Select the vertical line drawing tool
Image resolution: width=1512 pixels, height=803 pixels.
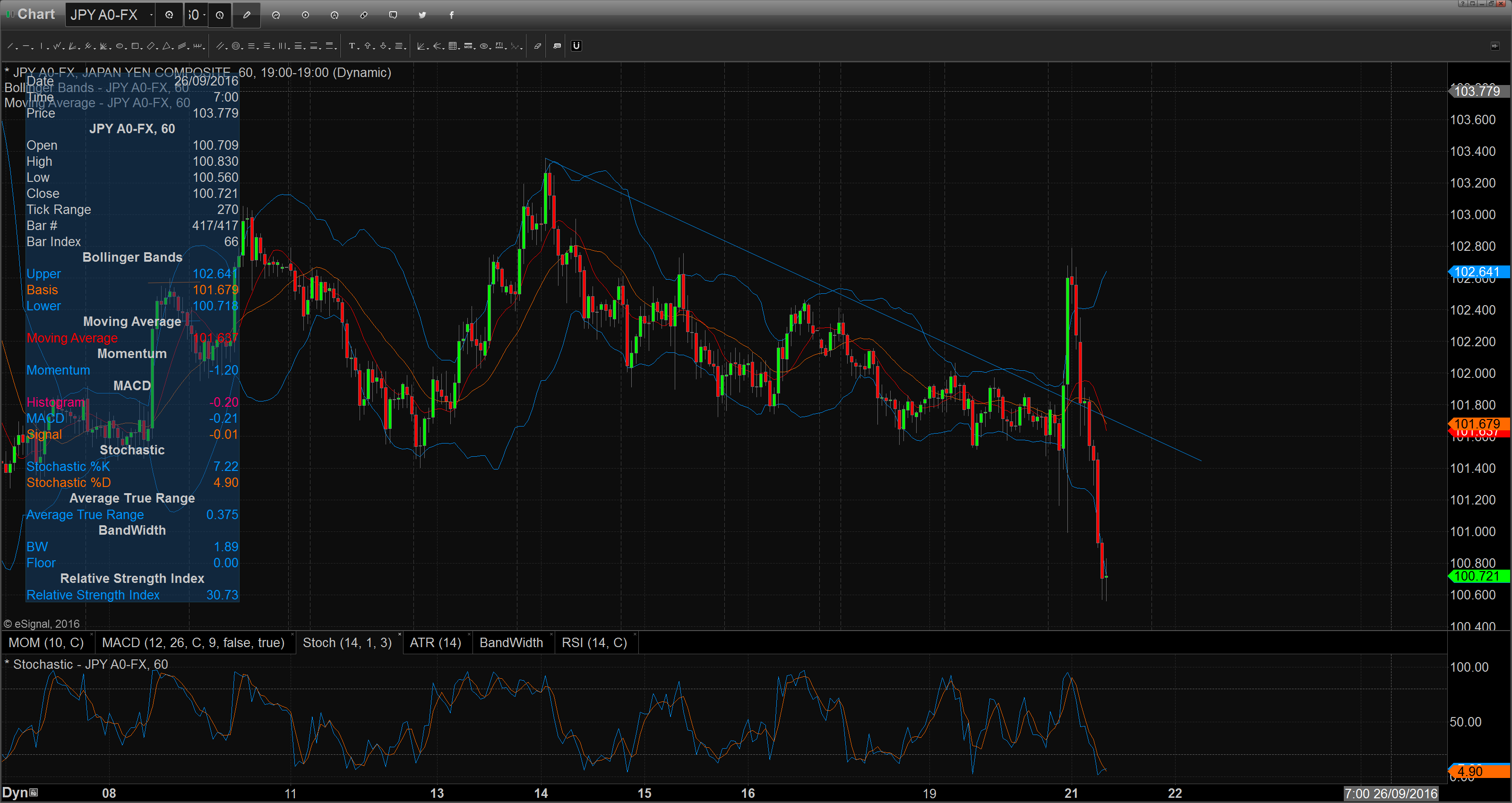42,46
